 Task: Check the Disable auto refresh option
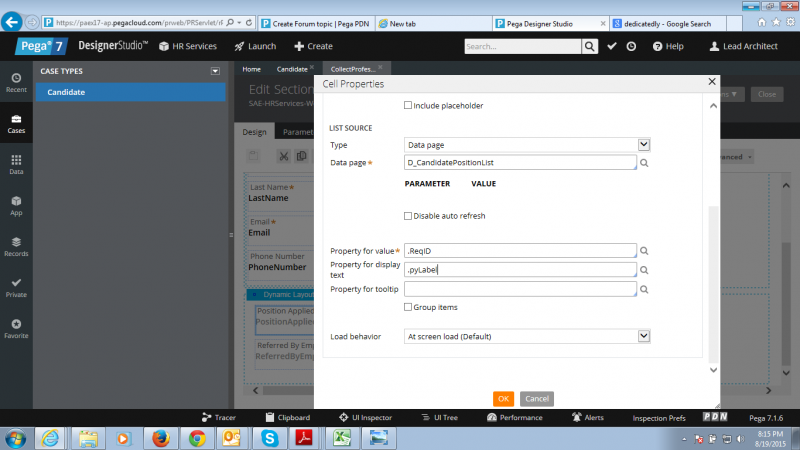(x=408, y=215)
